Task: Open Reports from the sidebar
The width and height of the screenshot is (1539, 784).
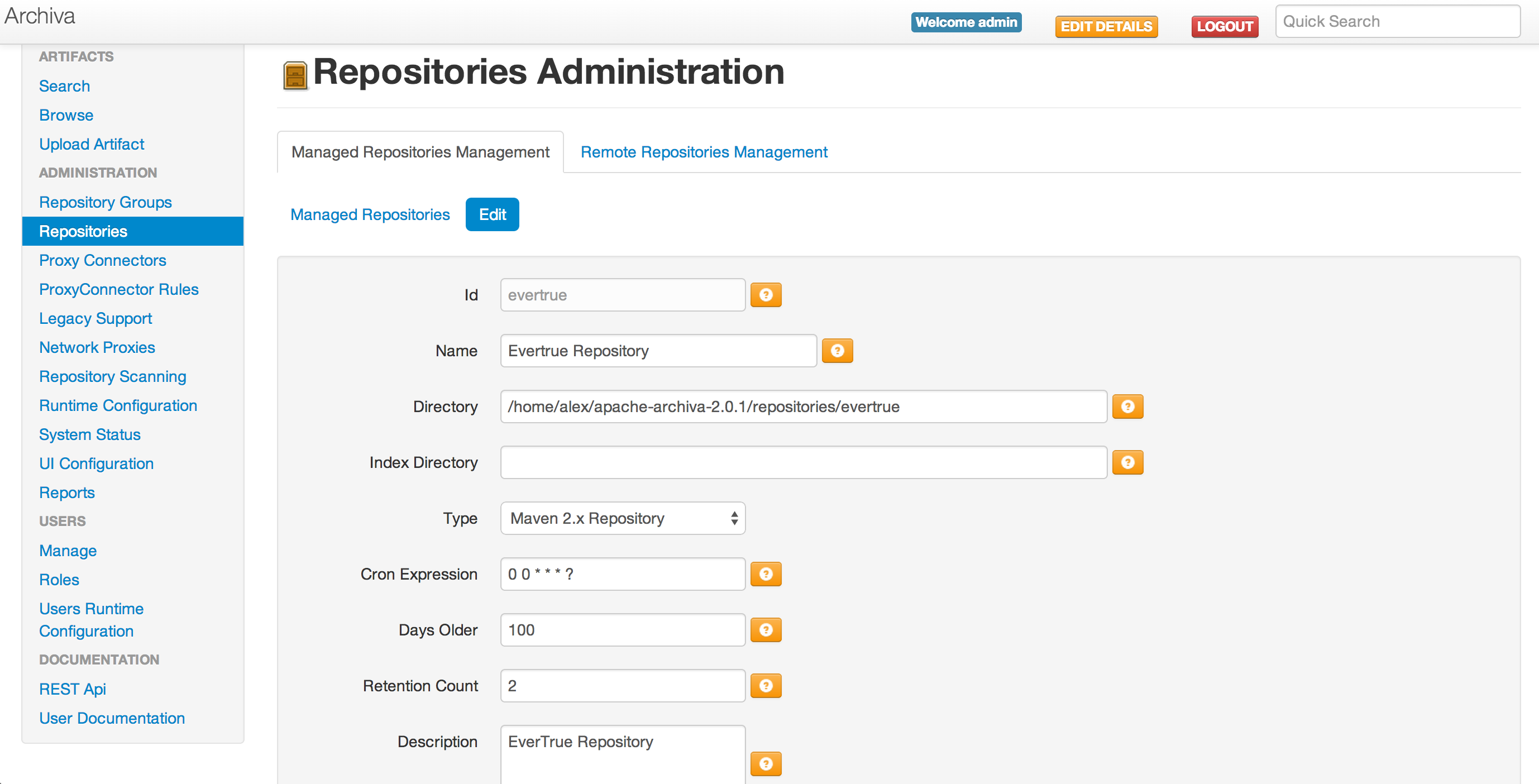Action: [x=67, y=493]
